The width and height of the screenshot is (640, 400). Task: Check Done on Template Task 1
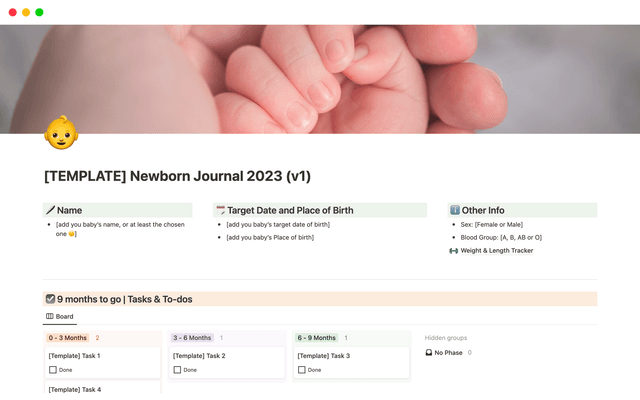52,370
